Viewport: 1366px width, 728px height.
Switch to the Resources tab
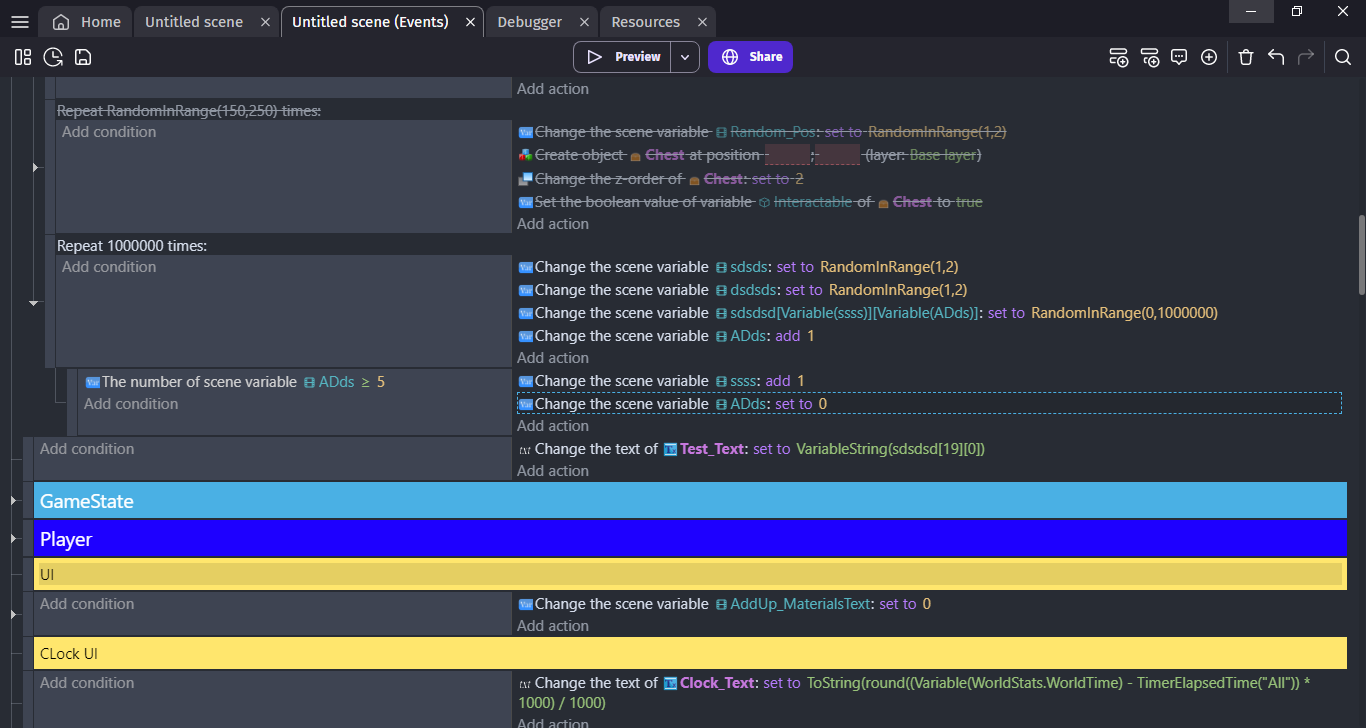click(648, 21)
